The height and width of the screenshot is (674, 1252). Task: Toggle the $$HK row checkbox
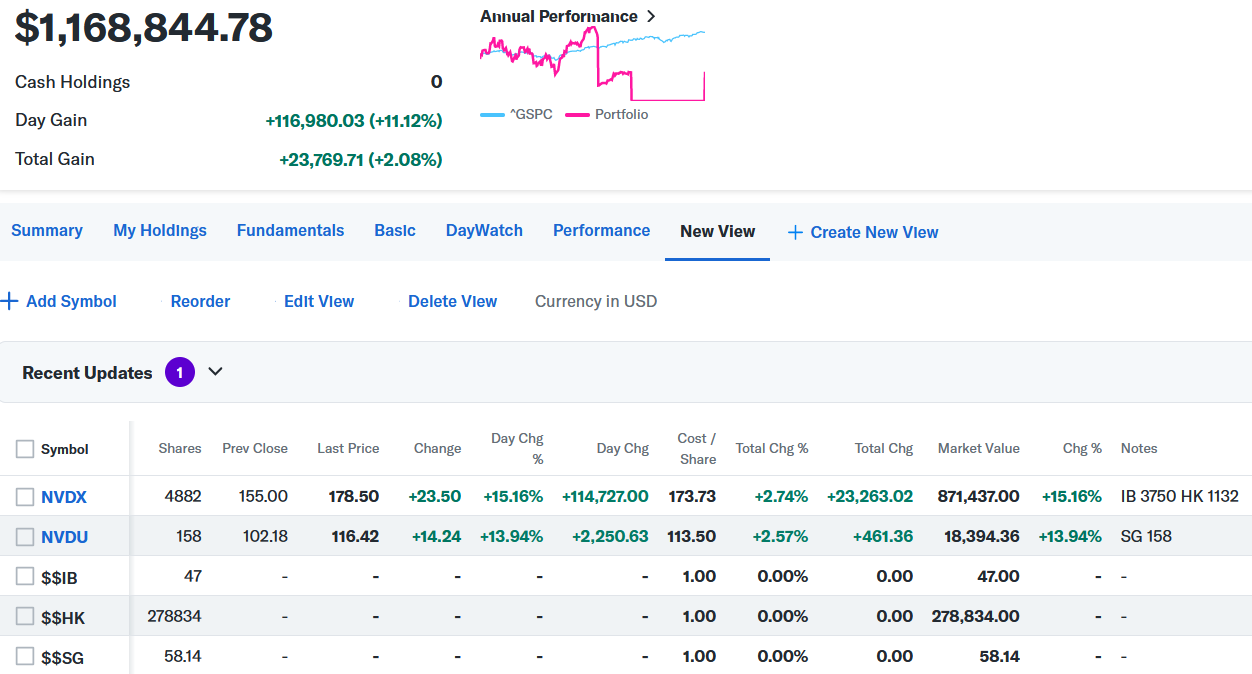(x=25, y=617)
